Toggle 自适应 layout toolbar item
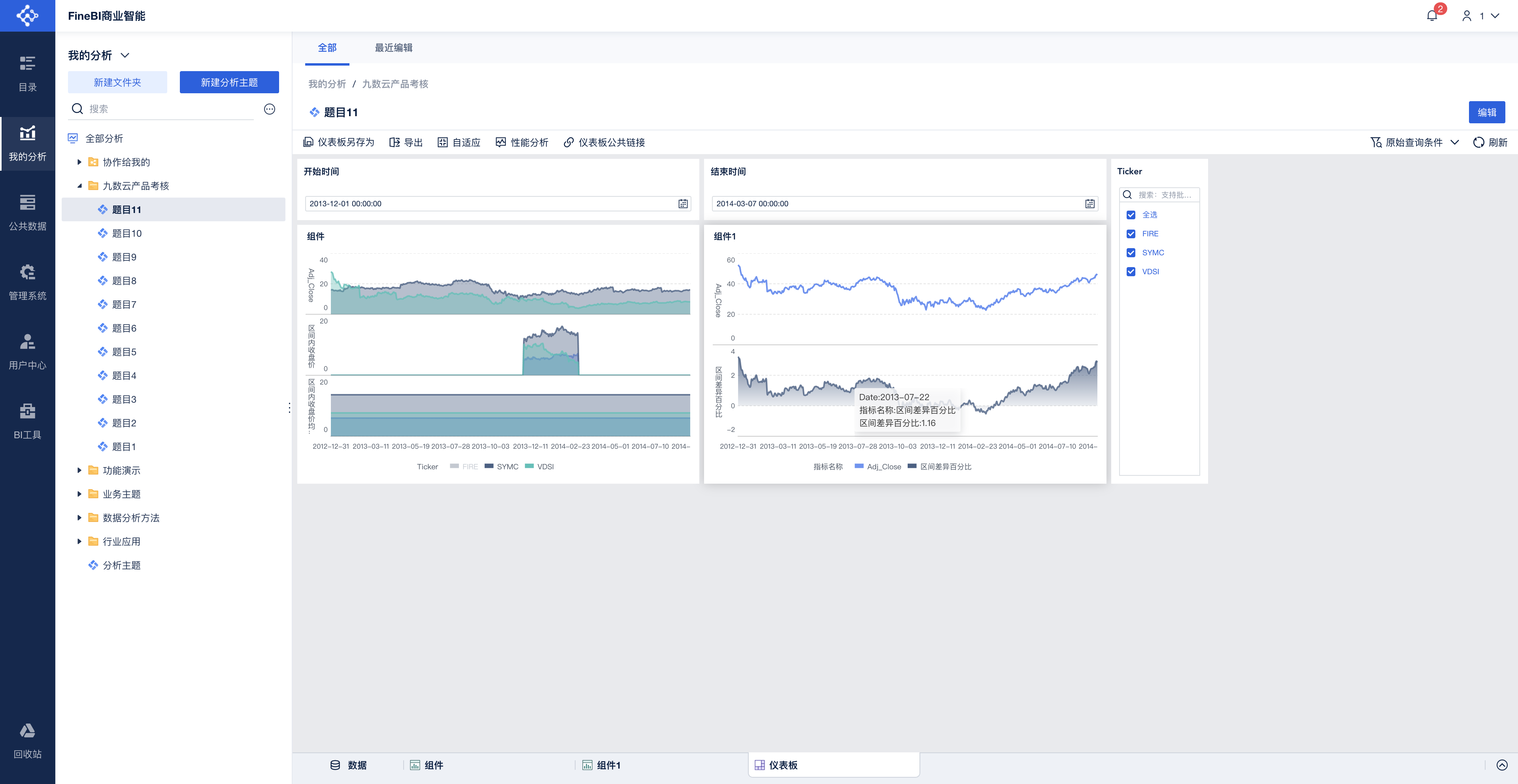Image resolution: width=1518 pixels, height=784 pixels. (x=459, y=143)
